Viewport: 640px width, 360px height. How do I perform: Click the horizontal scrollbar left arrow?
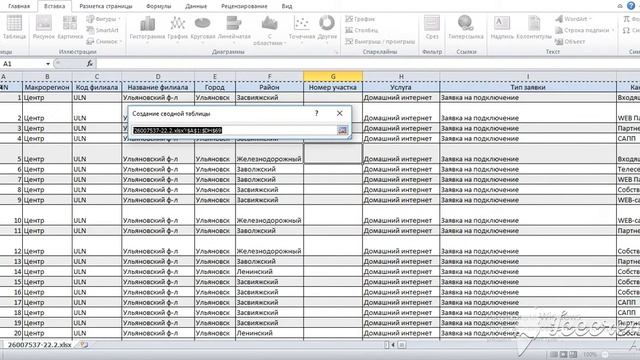[x=393, y=345]
